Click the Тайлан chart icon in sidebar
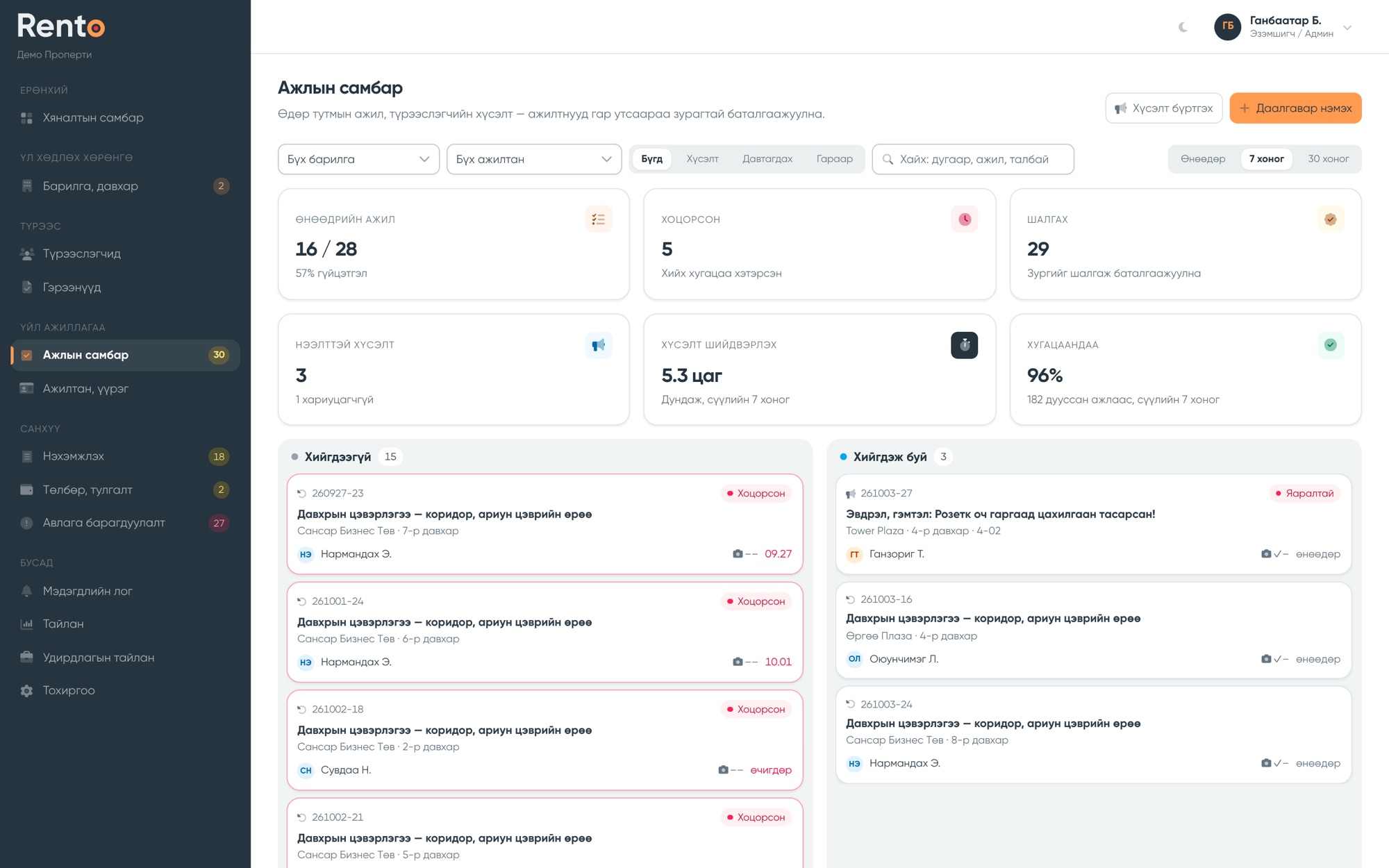Viewport: 1389px width, 868px height. pyautogui.click(x=26, y=624)
